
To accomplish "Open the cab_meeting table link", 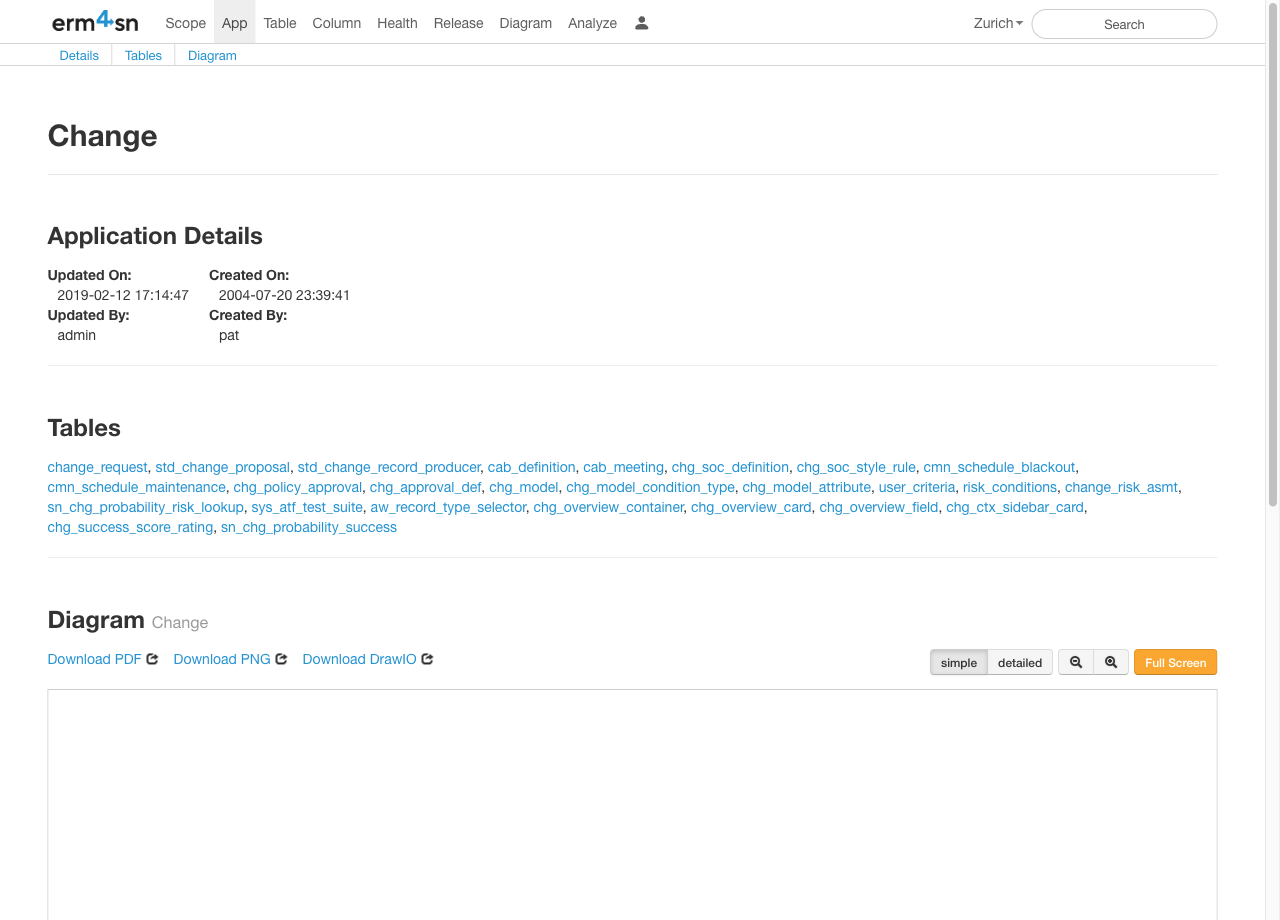I will 623,467.
